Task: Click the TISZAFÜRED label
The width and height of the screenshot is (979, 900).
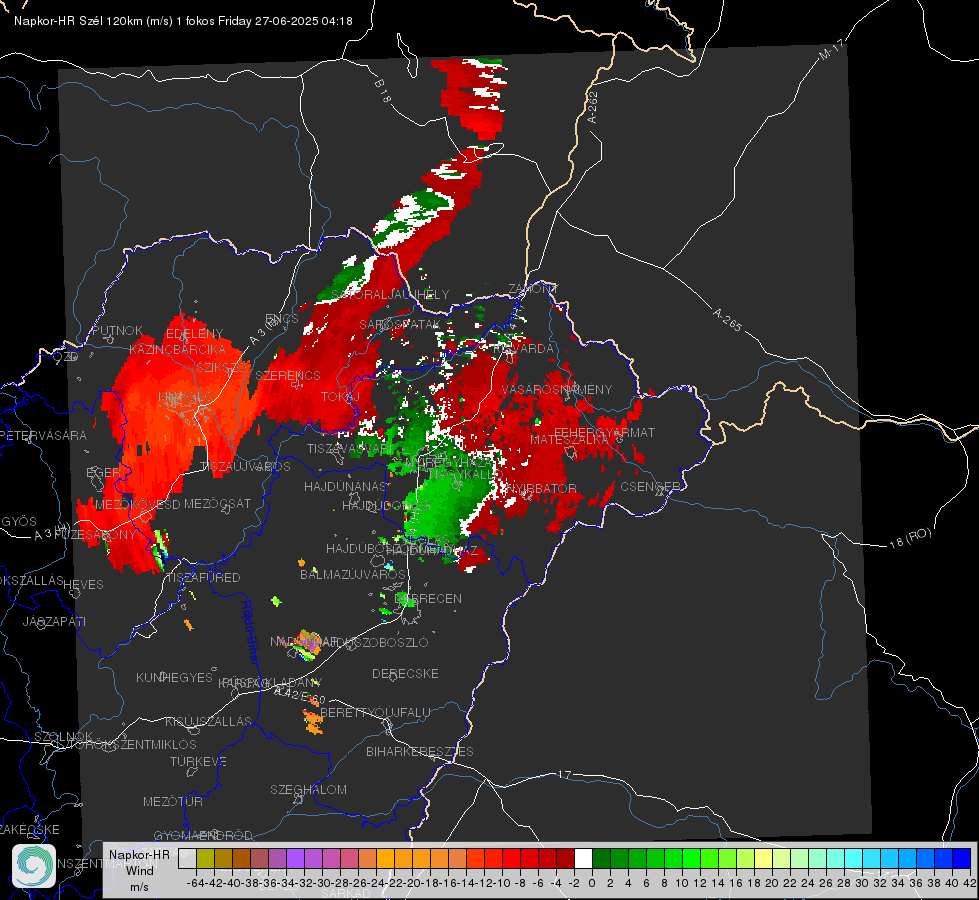Action: click(x=203, y=578)
